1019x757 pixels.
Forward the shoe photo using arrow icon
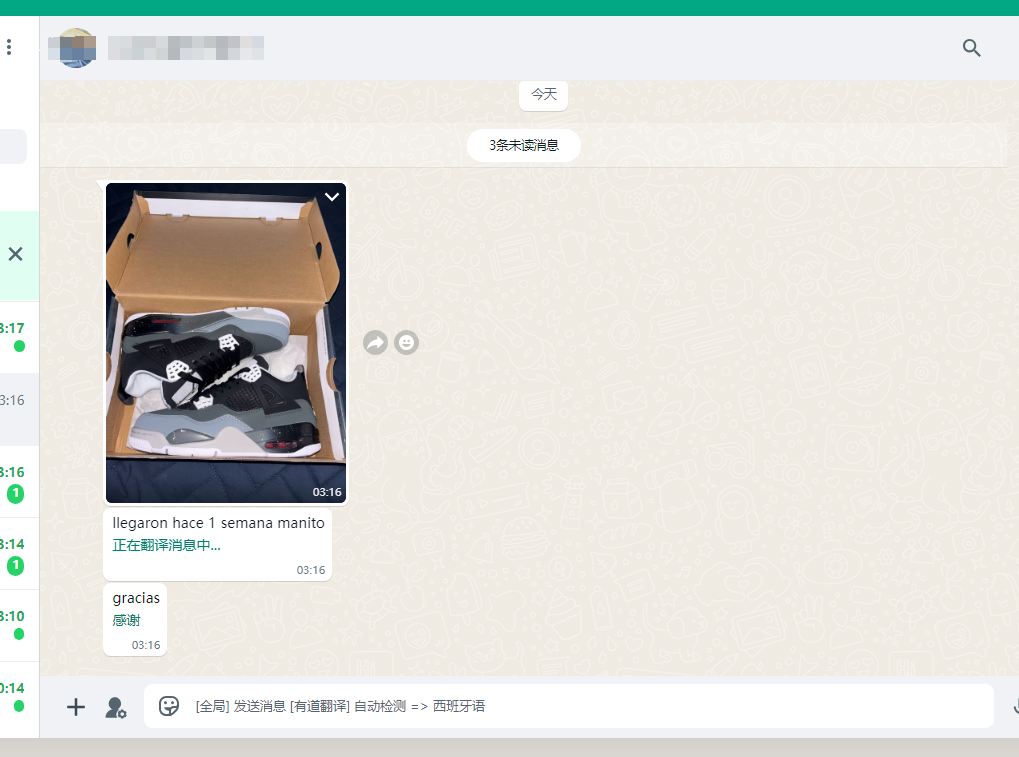(x=375, y=343)
